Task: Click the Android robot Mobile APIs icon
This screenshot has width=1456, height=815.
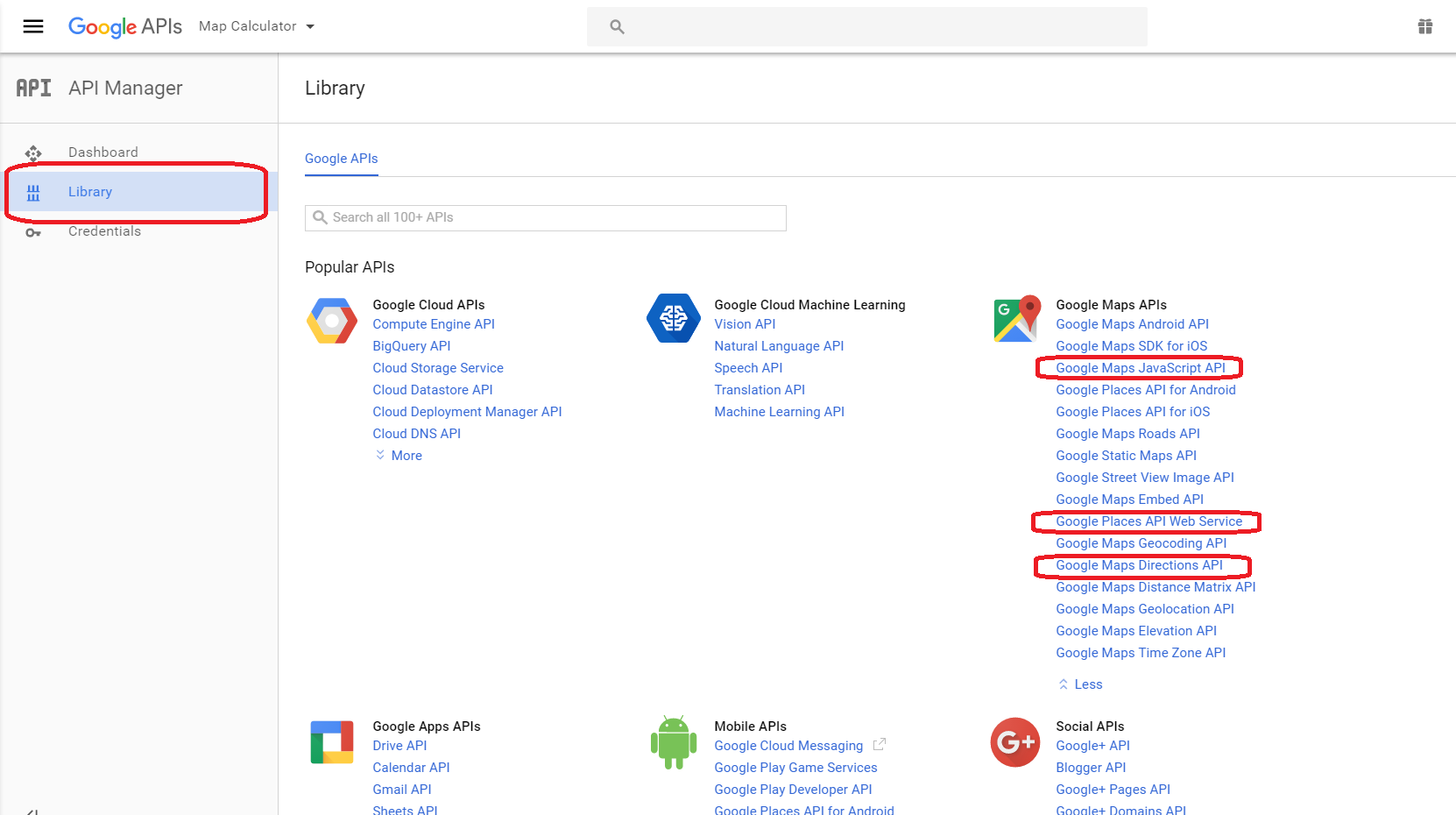Action: tap(674, 742)
